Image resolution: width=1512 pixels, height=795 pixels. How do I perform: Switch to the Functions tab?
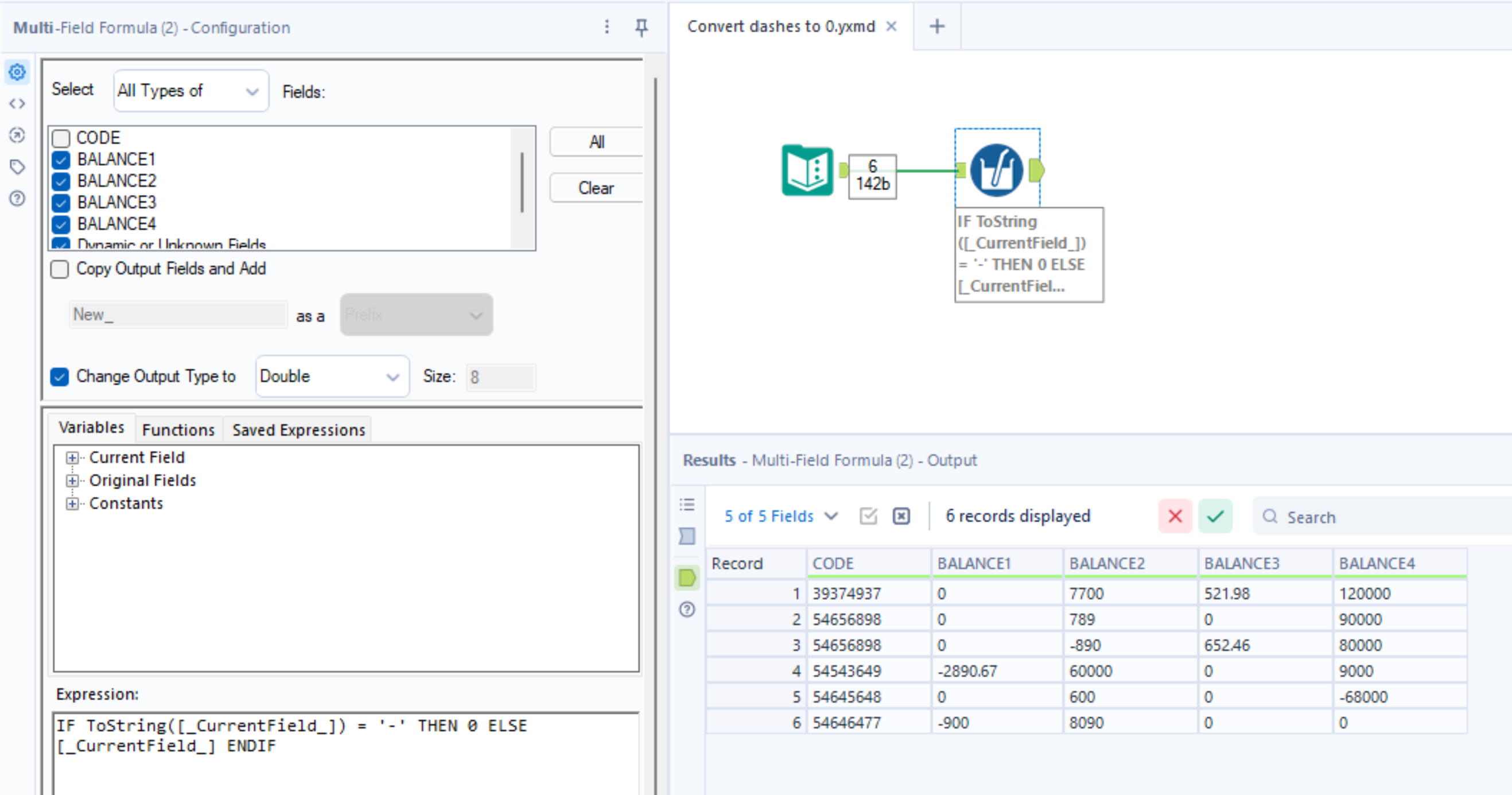(178, 430)
